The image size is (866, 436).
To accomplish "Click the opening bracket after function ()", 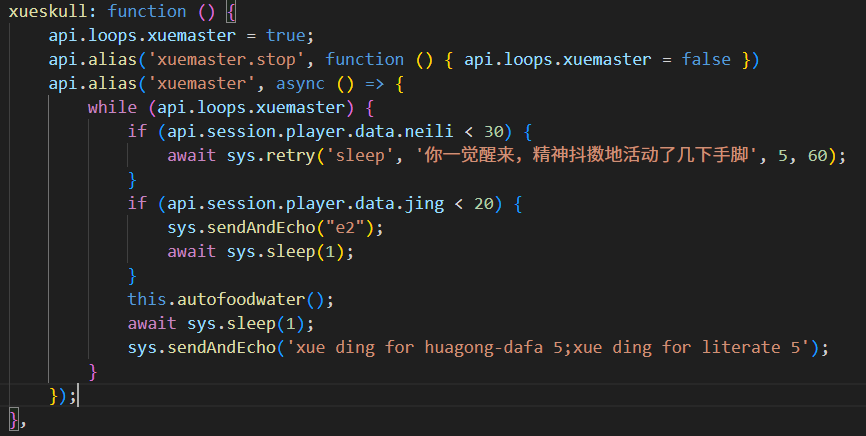I will click(231, 12).
